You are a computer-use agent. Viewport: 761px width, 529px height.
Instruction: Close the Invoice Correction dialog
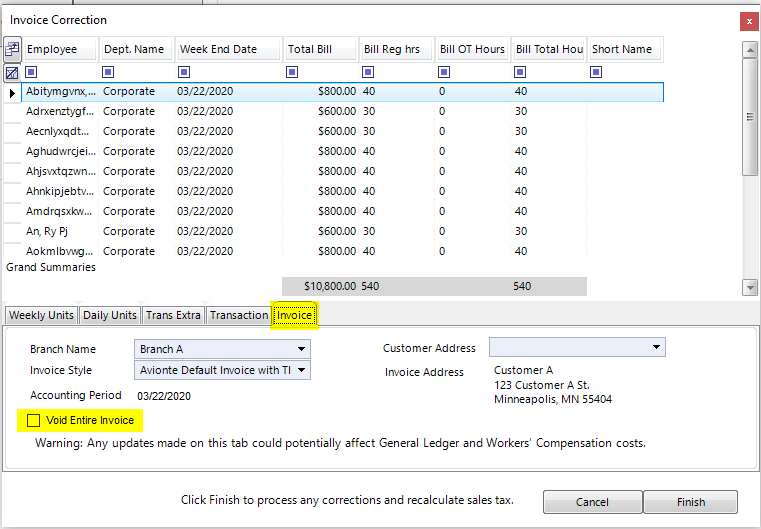[749, 22]
